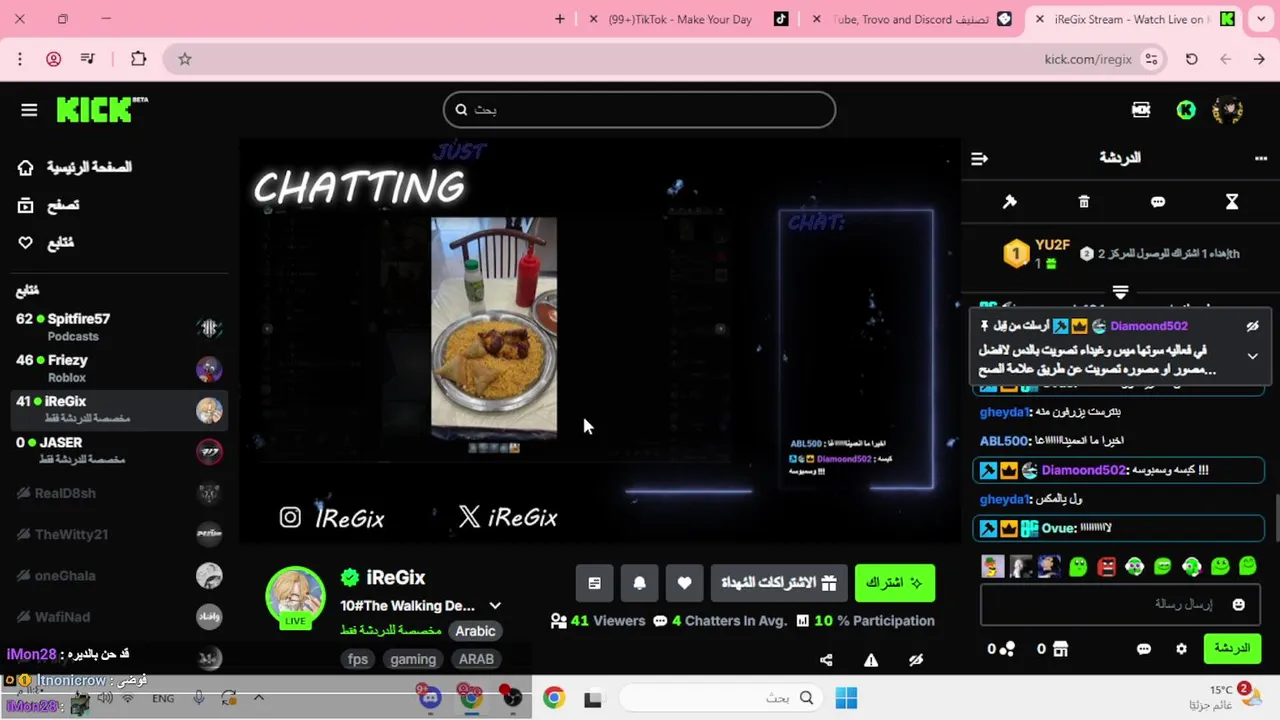The width and height of the screenshot is (1280, 720).
Task: Insert the first green blob emote
Action: [1077, 567]
